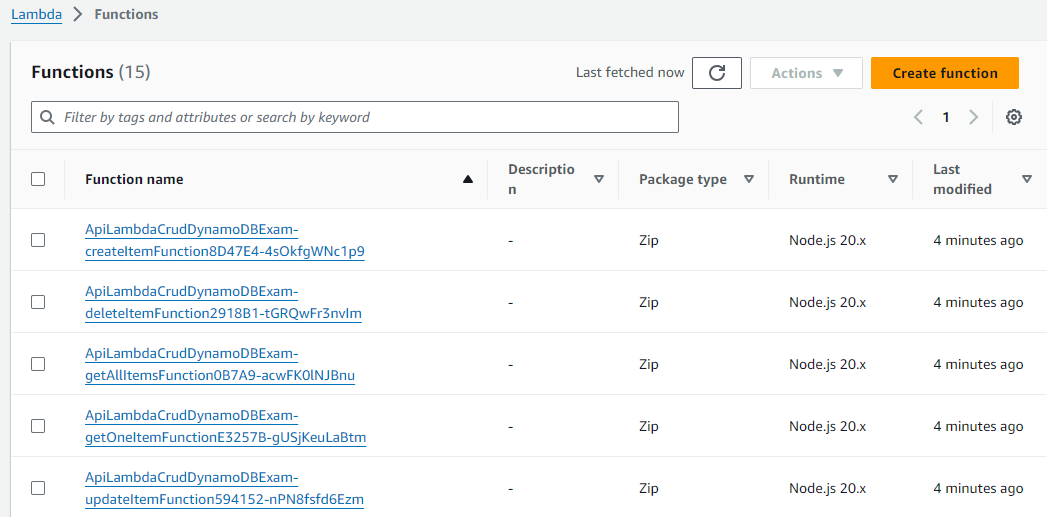1047x517 pixels.
Task: Sort by Last modified column arrow
Action: tap(1026, 180)
